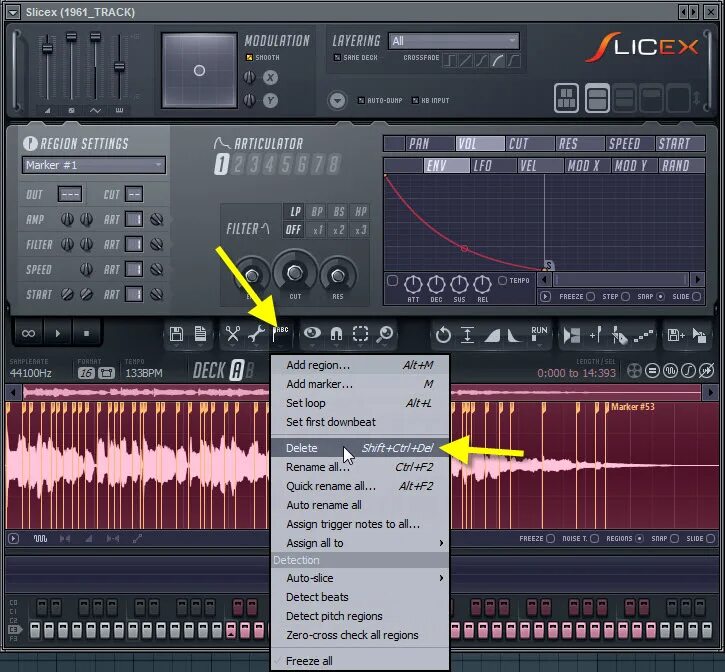Toggle the envelope STEP option

click(x=626, y=296)
